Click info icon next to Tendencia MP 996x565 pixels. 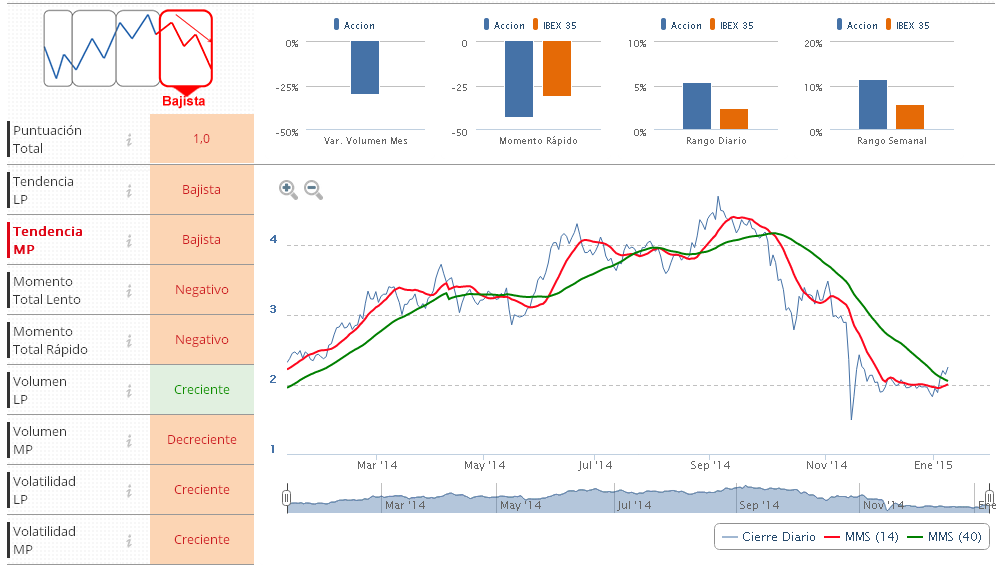click(x=129, y=240)
